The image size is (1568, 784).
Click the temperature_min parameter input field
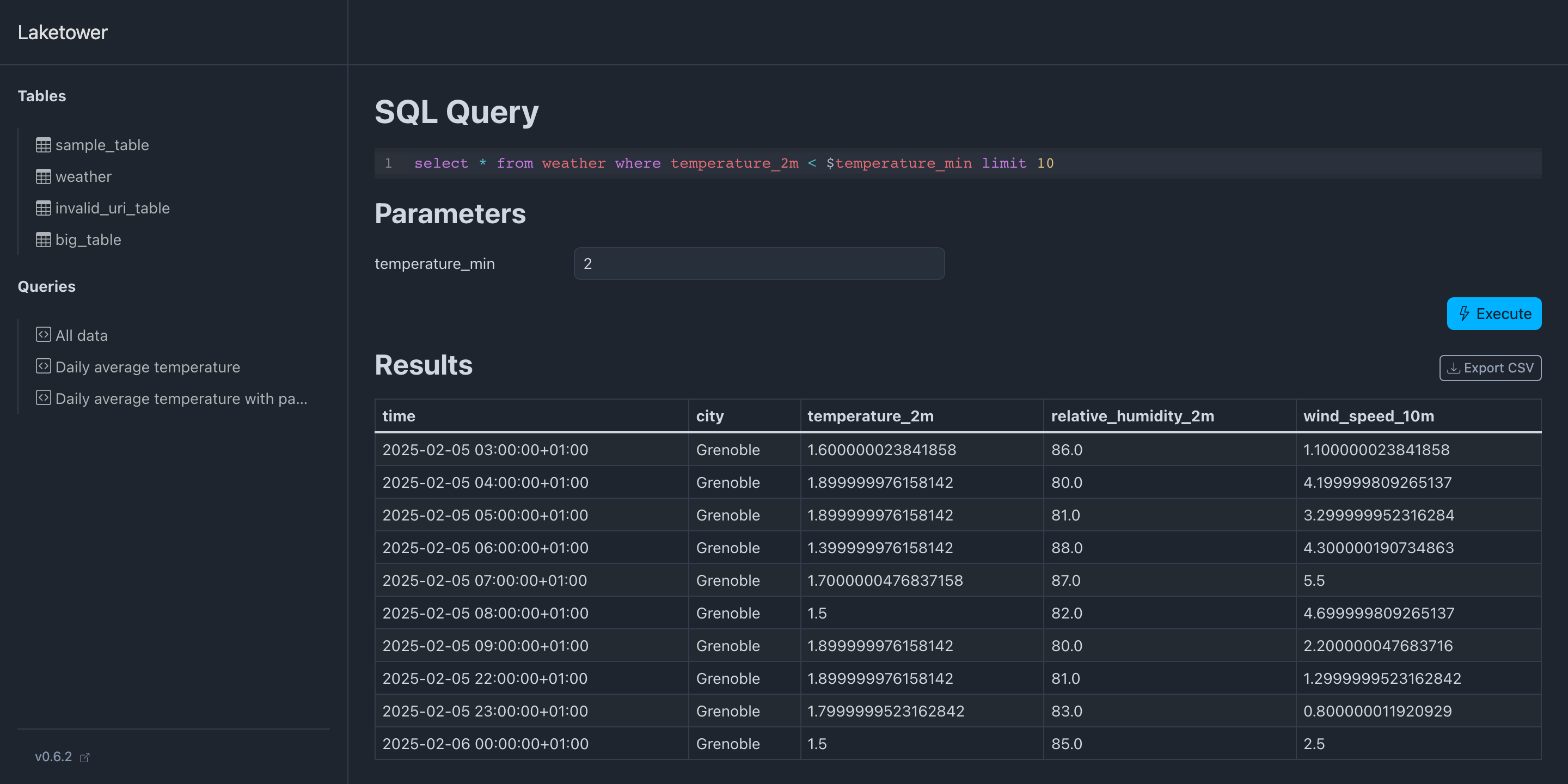click(758, 264)
